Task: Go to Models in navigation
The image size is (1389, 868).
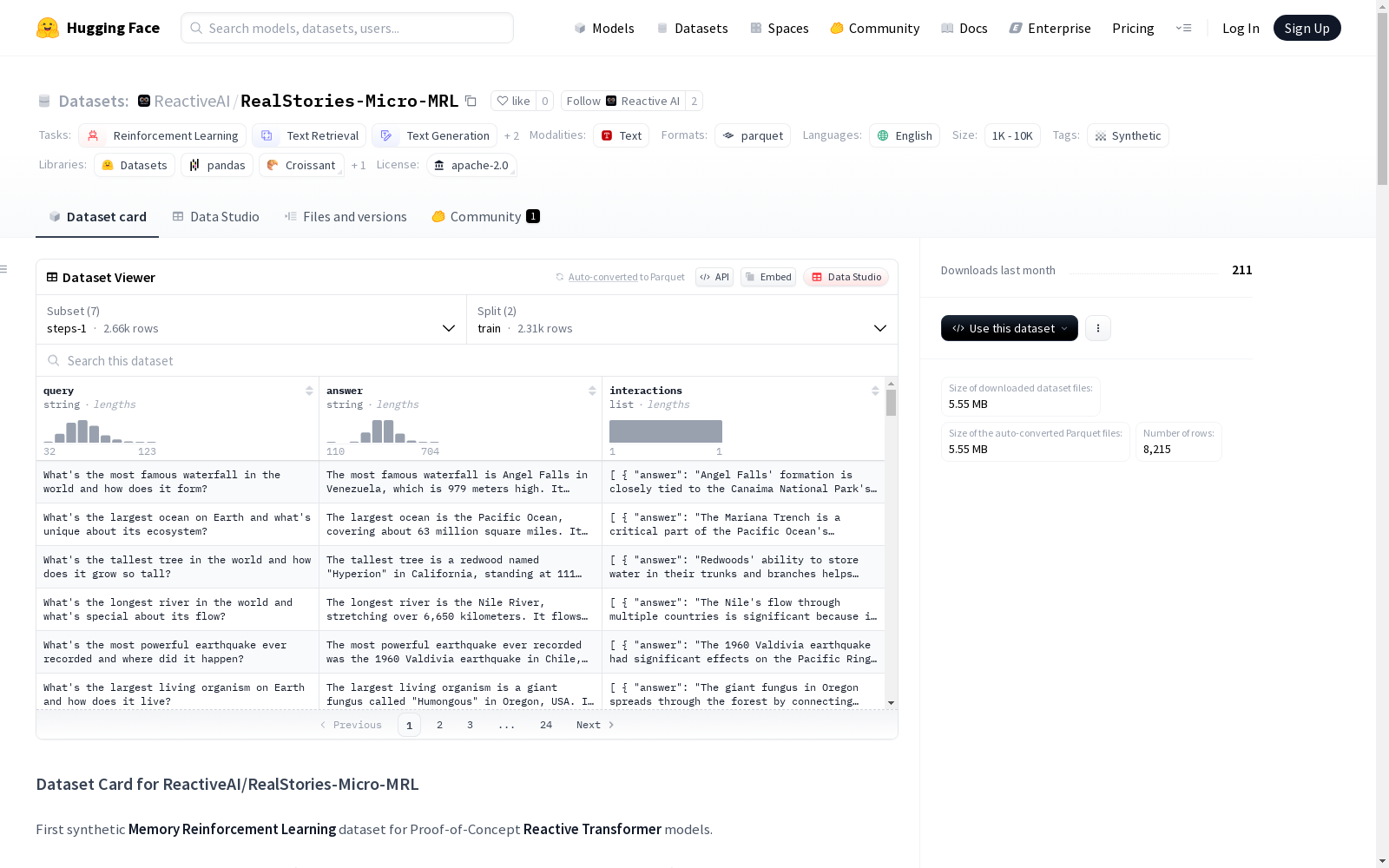Action: [x=604, y=28]
